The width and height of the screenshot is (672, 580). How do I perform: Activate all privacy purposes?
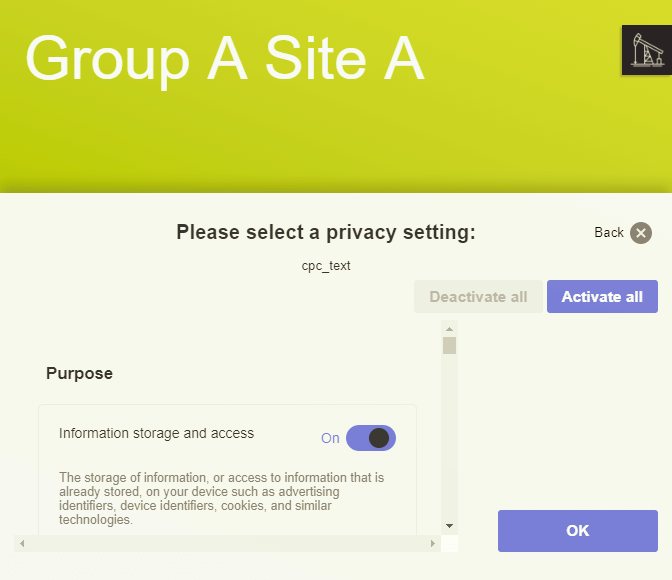pos(602,297)
